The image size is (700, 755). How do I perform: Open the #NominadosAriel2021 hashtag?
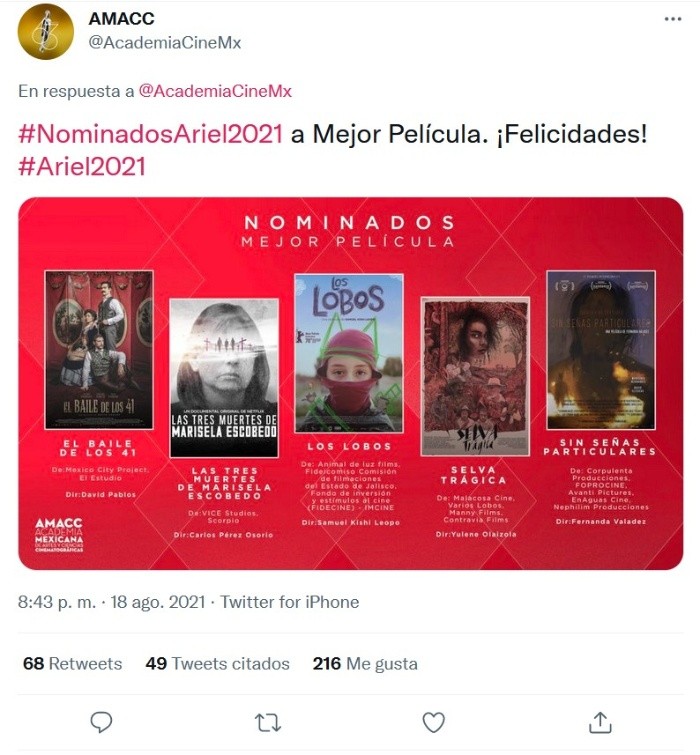click(x=150, y=134)
